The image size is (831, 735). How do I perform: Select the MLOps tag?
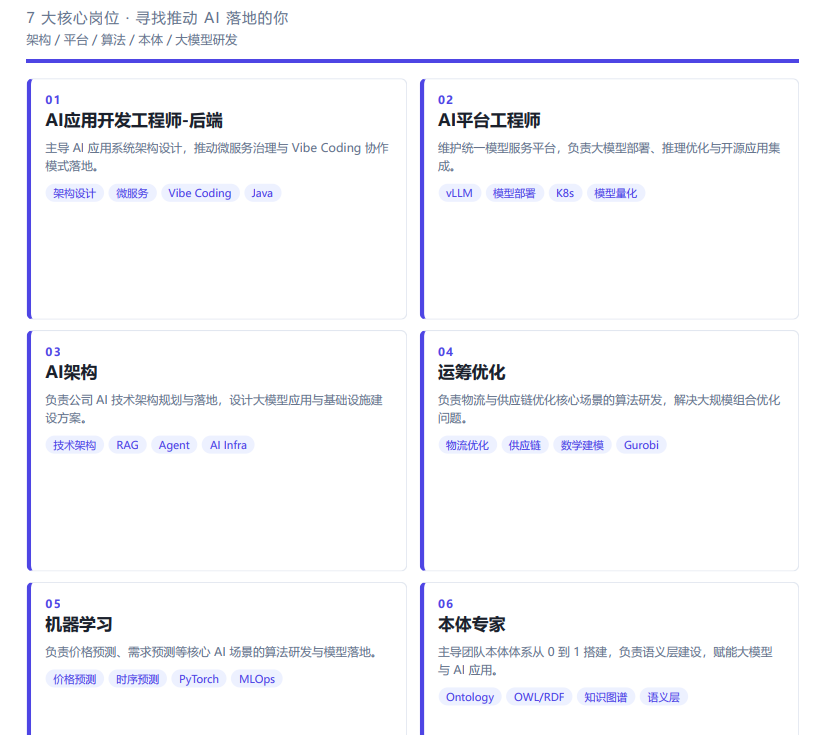pyautogui.click(x=257, y=679)
